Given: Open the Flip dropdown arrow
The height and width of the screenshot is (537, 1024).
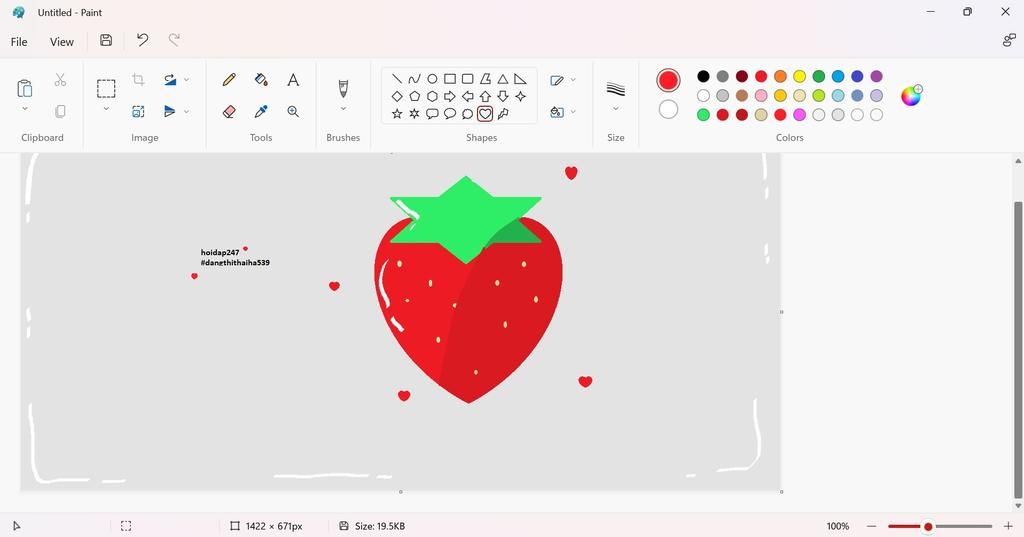Looking at the screenshot, I should (187, 112).
